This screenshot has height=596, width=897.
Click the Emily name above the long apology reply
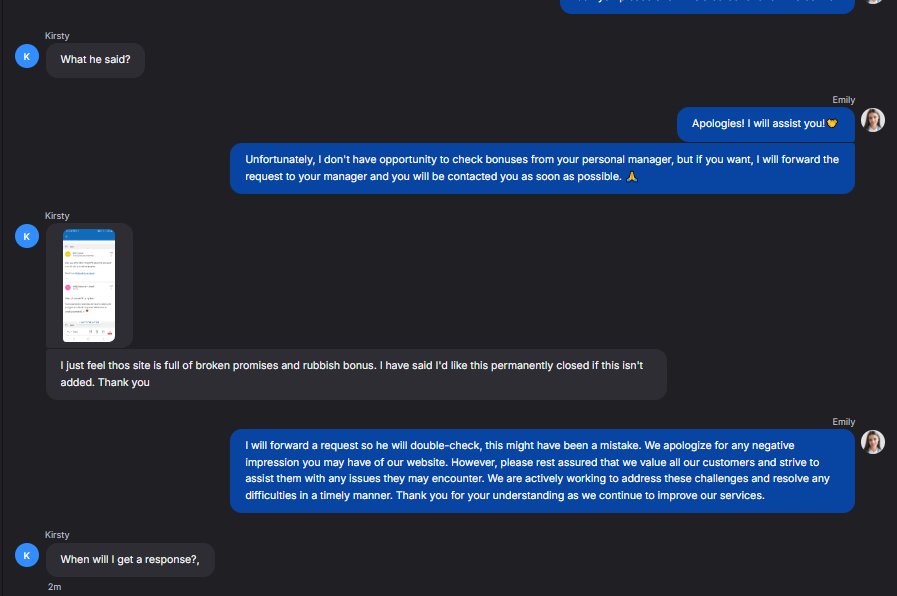pyautogui.click(x=843, y=422)
